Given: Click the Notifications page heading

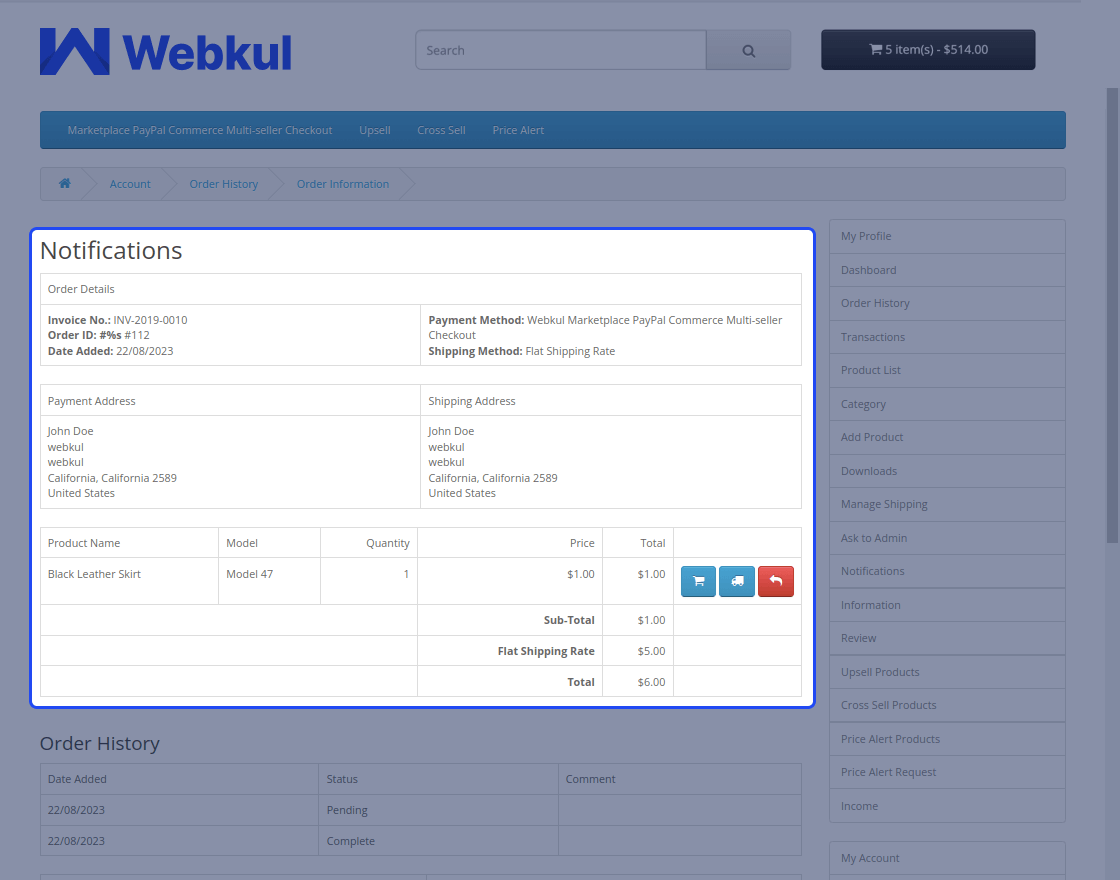Looking at the screenshot, I should pyautogui.click(x=111, y=251).
